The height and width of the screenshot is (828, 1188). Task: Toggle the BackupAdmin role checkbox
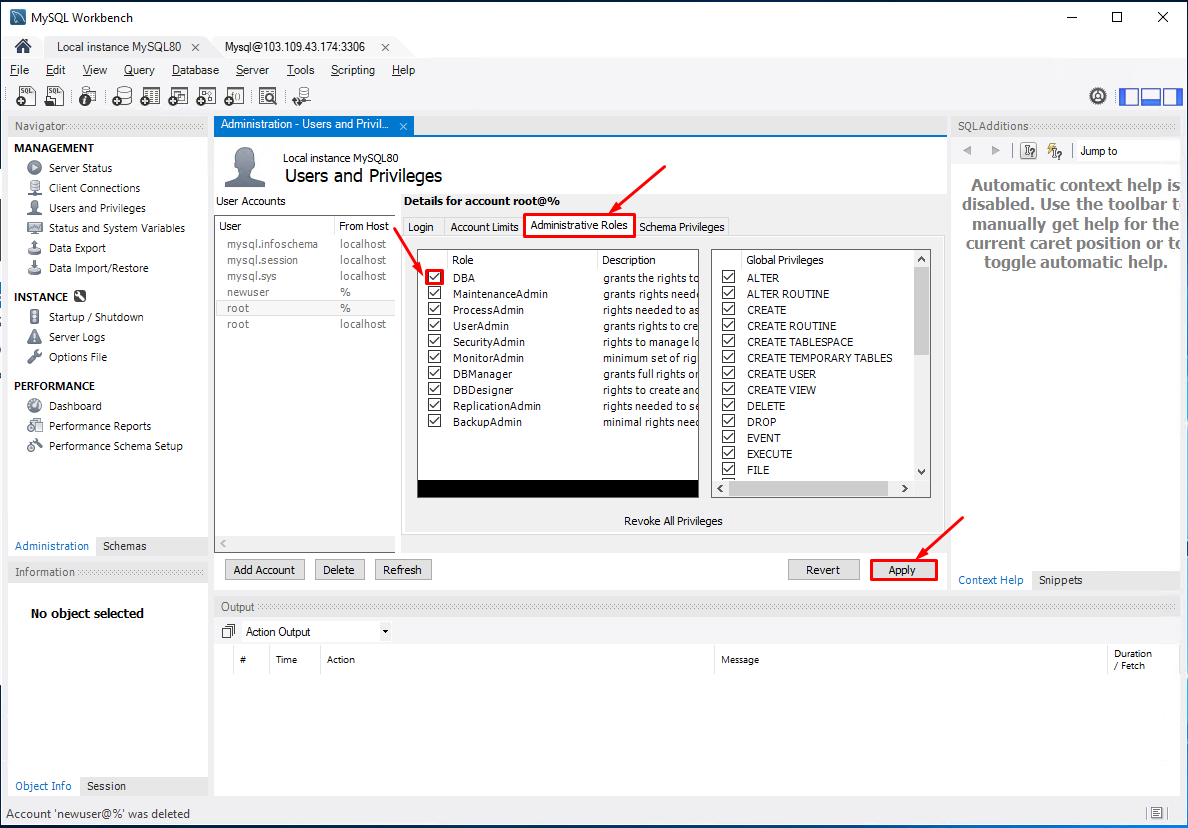pos(434,421)
